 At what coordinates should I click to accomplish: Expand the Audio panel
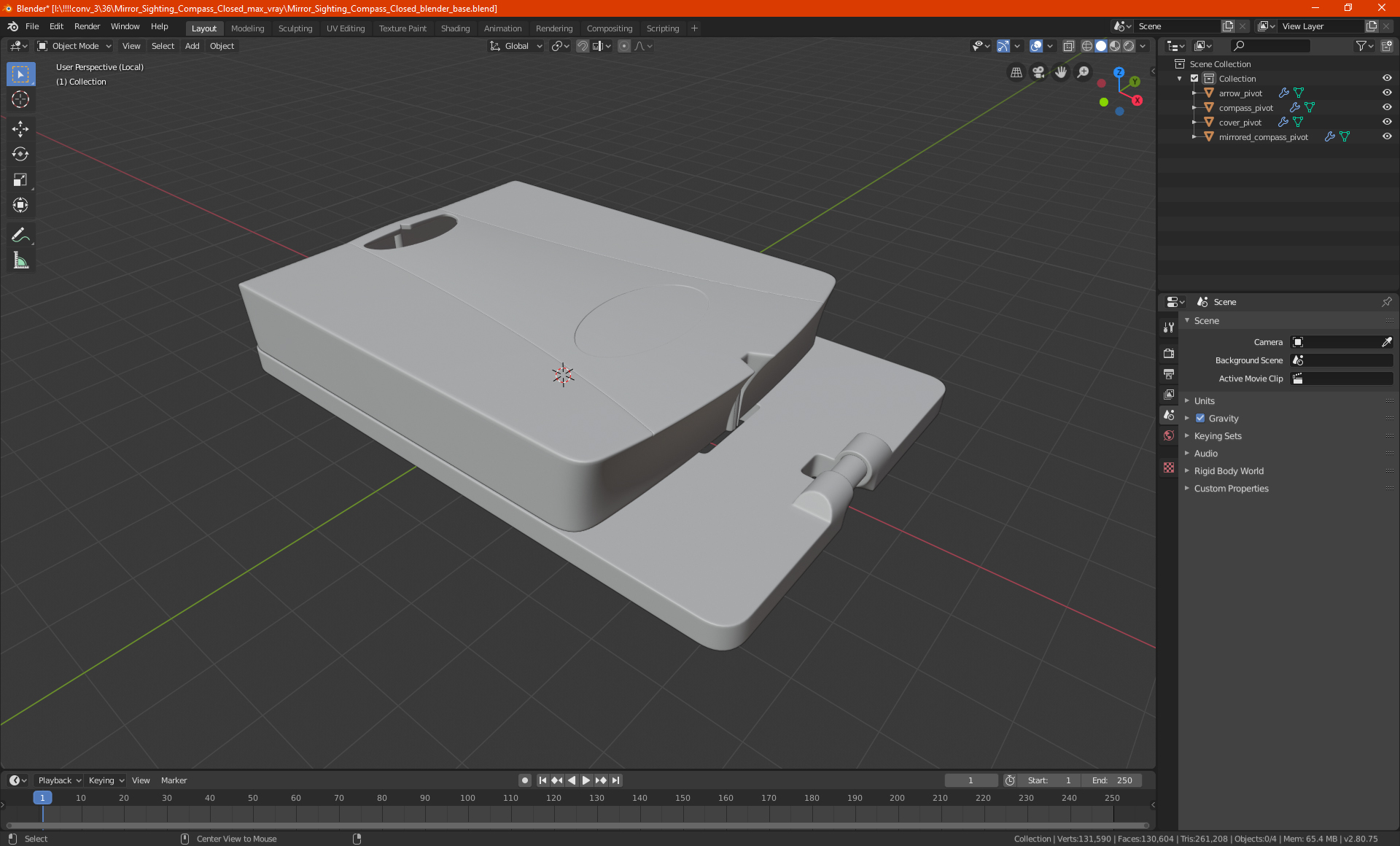click(x=1206, y=454)
